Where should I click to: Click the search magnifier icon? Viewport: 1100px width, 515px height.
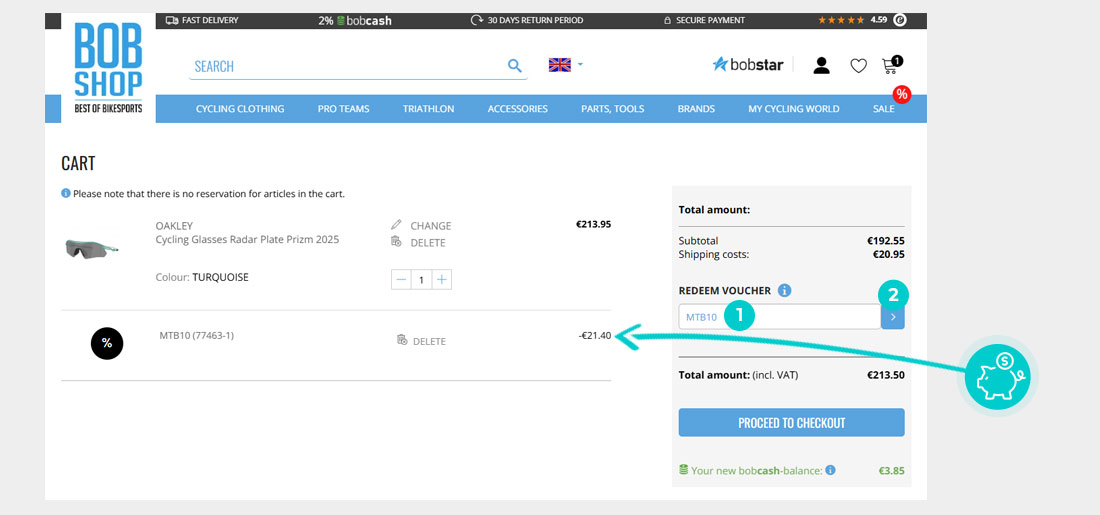[515, 66]
